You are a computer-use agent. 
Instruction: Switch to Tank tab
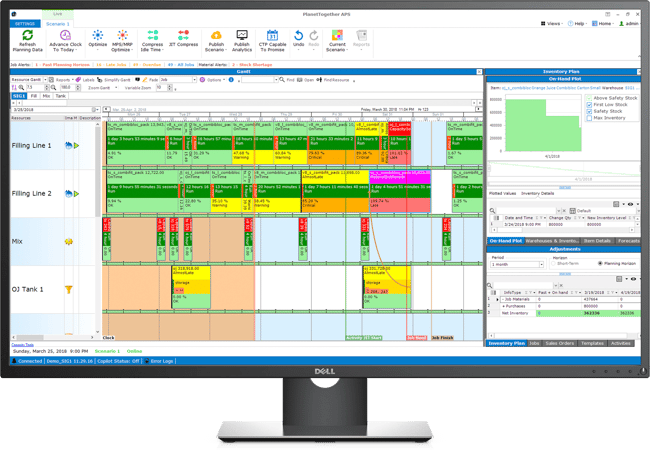tap(61, 96)
